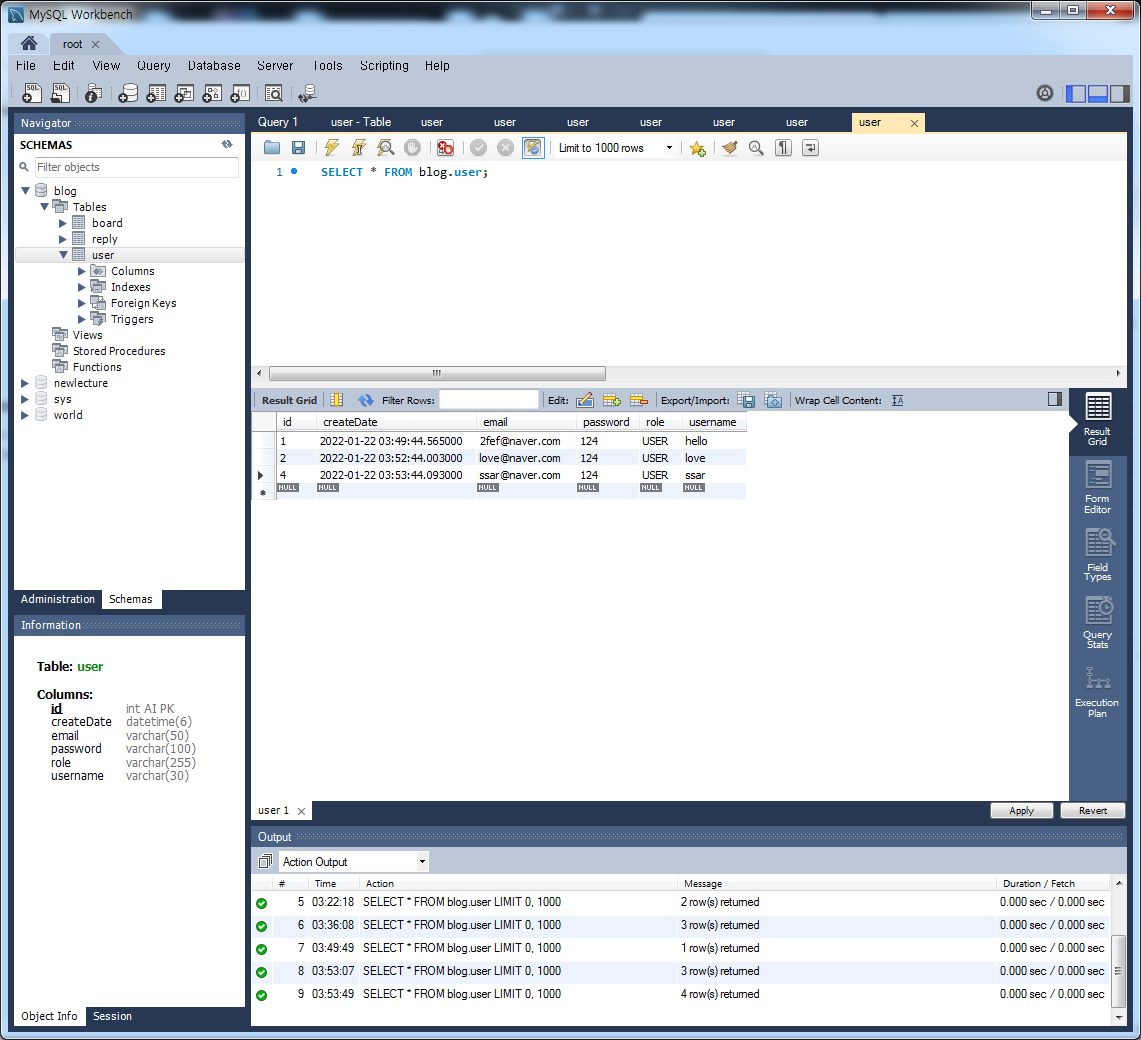The image size is (1141, 1040).
Task: Expand the world schema
Action: 25,416
